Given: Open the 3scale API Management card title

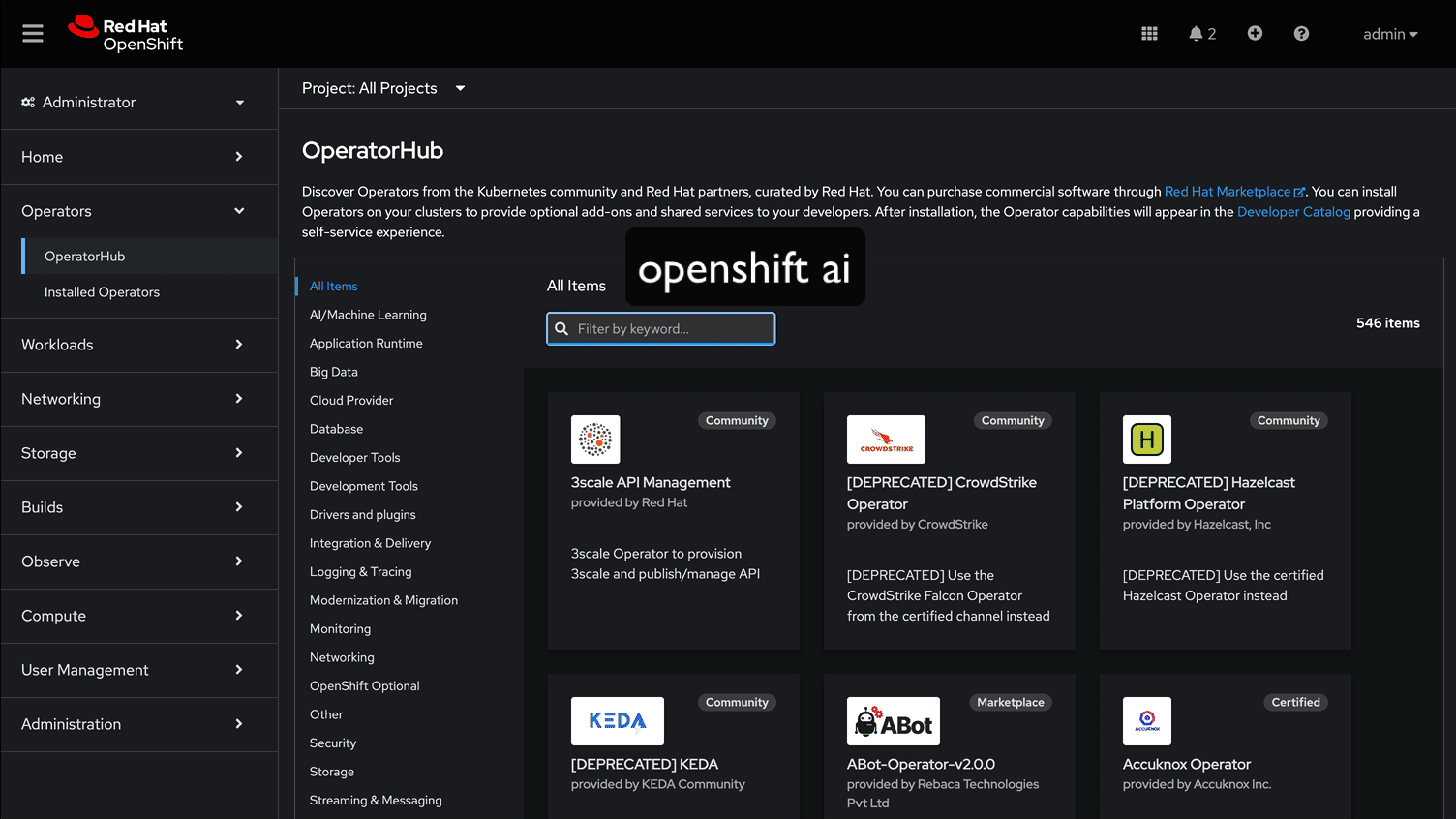Looking at the screenshot, I should (651, 482).
